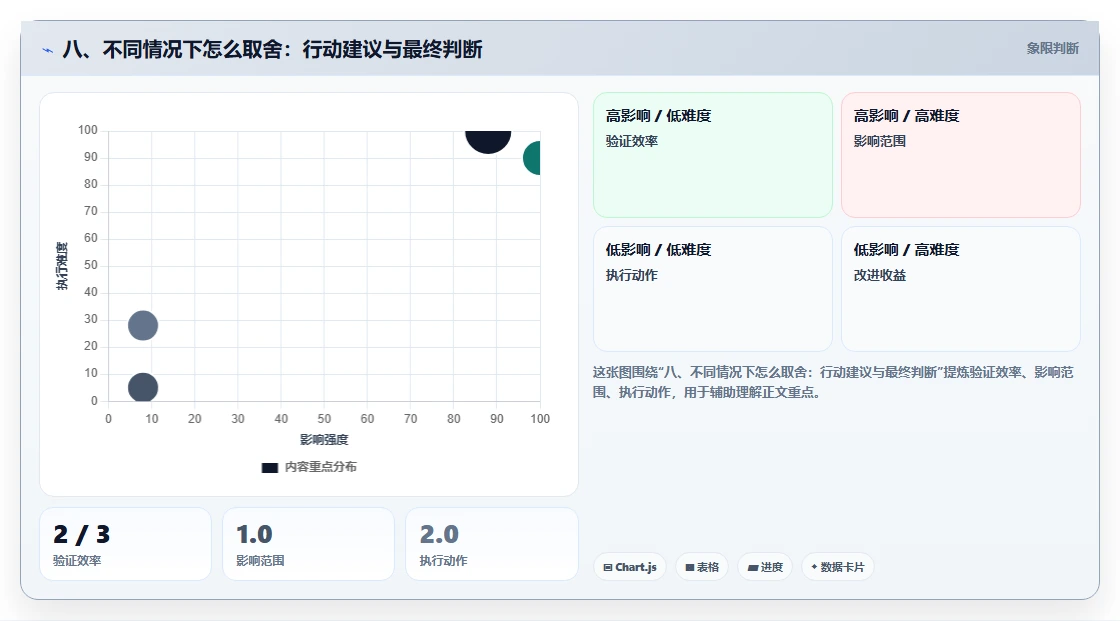1120x621 pixels.
Task: Select the Chart.js tag chip
Action: click(x=630, y=567)
